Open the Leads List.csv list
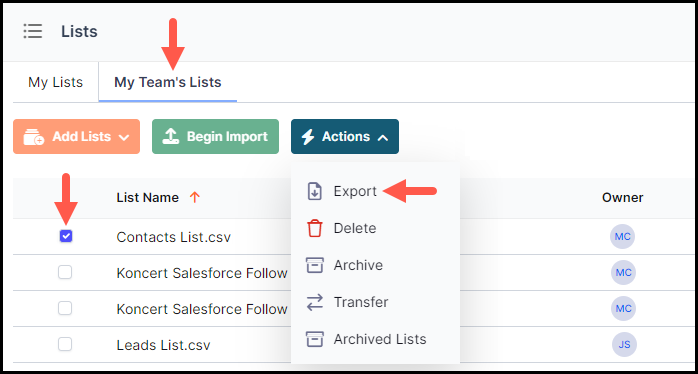 click(x=163, y=345)
